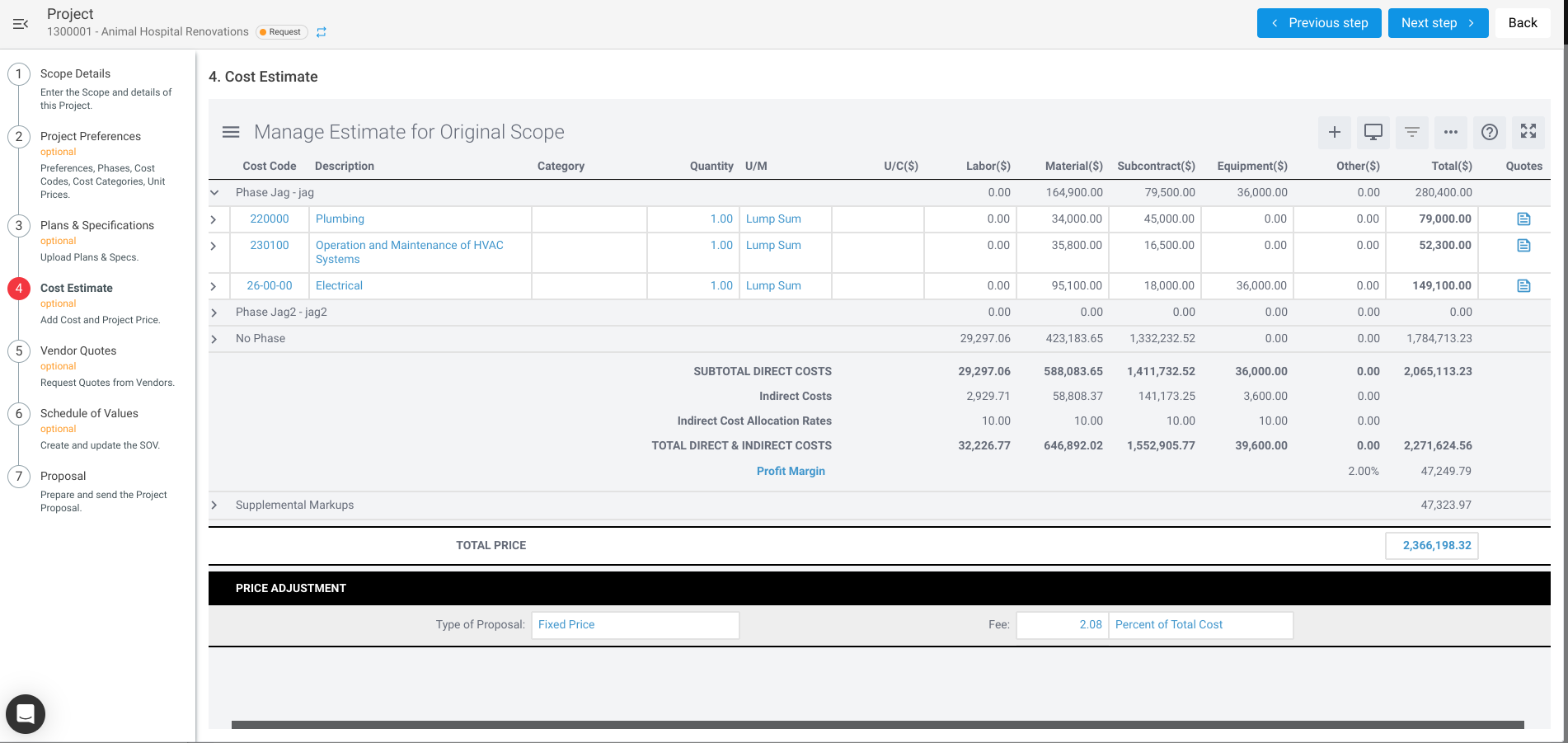Screen dimensions: 1568x743
Task: Open the chat widget icon
Action: 26,714
